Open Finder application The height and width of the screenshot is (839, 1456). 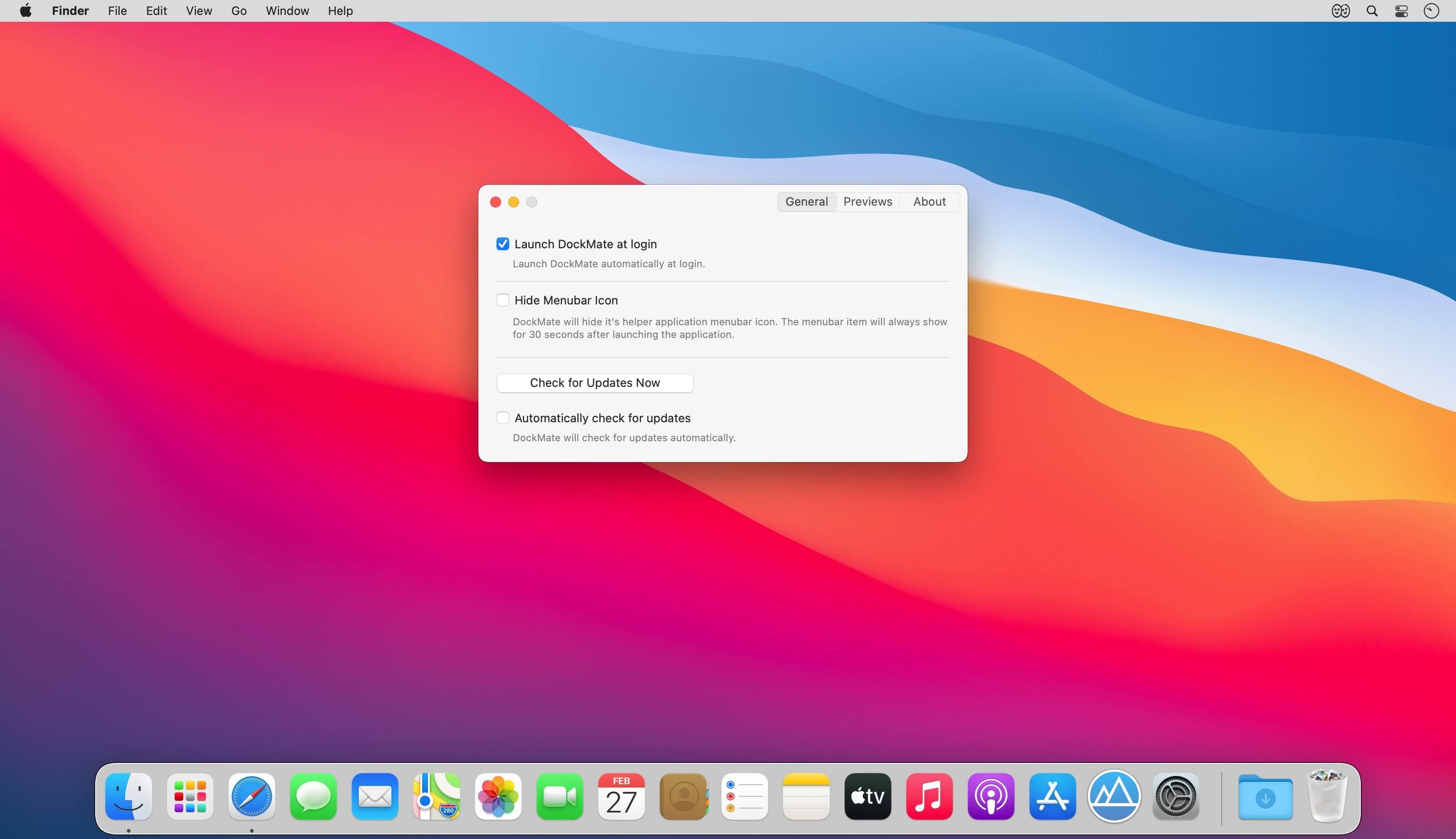click(x=129, y=795)
